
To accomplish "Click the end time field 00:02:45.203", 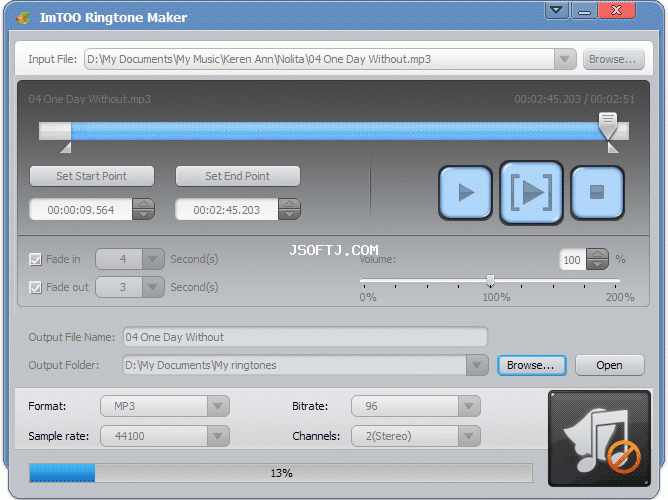I will click(227, 210).
